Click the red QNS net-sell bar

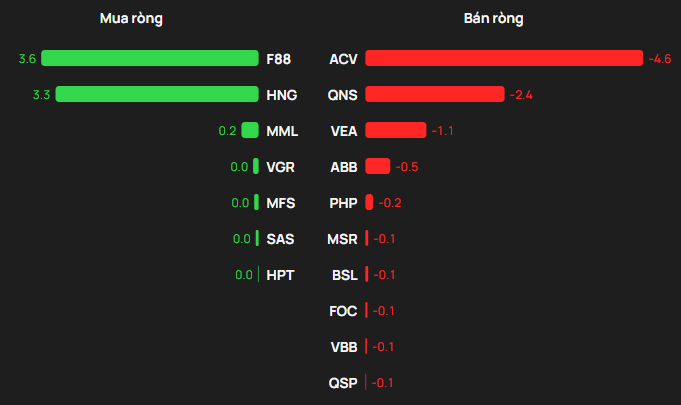pyautogui.click(x=435, y=95)
